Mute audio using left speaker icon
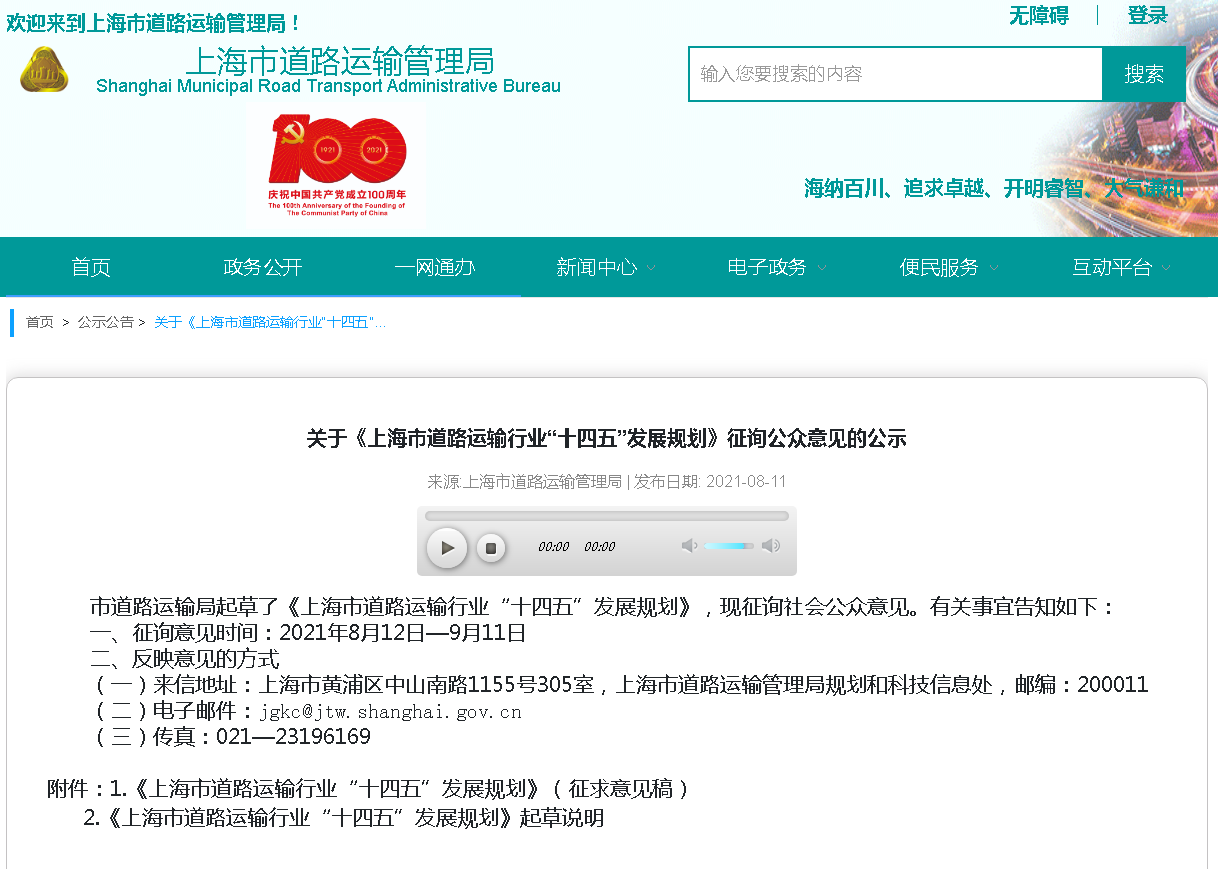 pyautogui.click(x=688, y=546)
